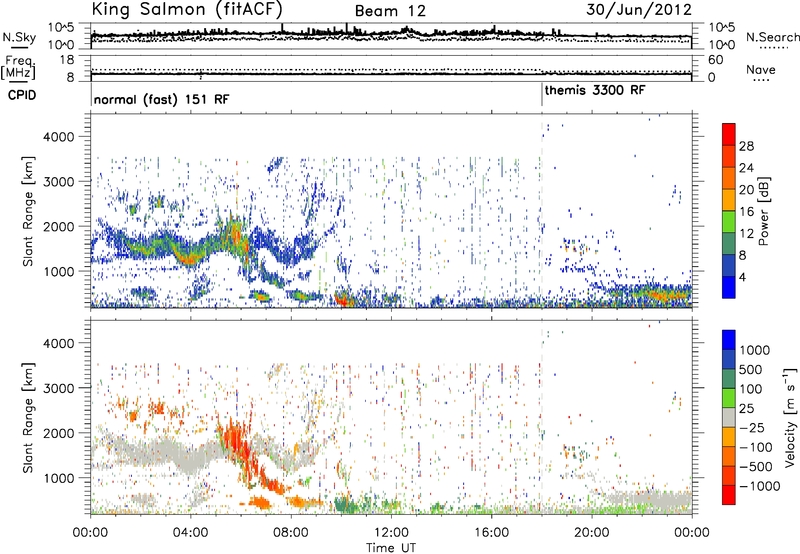Click the 'normal (fast) 151 RF' CPID text
This screenshot has height=554, width=800.
pos(161,99)
